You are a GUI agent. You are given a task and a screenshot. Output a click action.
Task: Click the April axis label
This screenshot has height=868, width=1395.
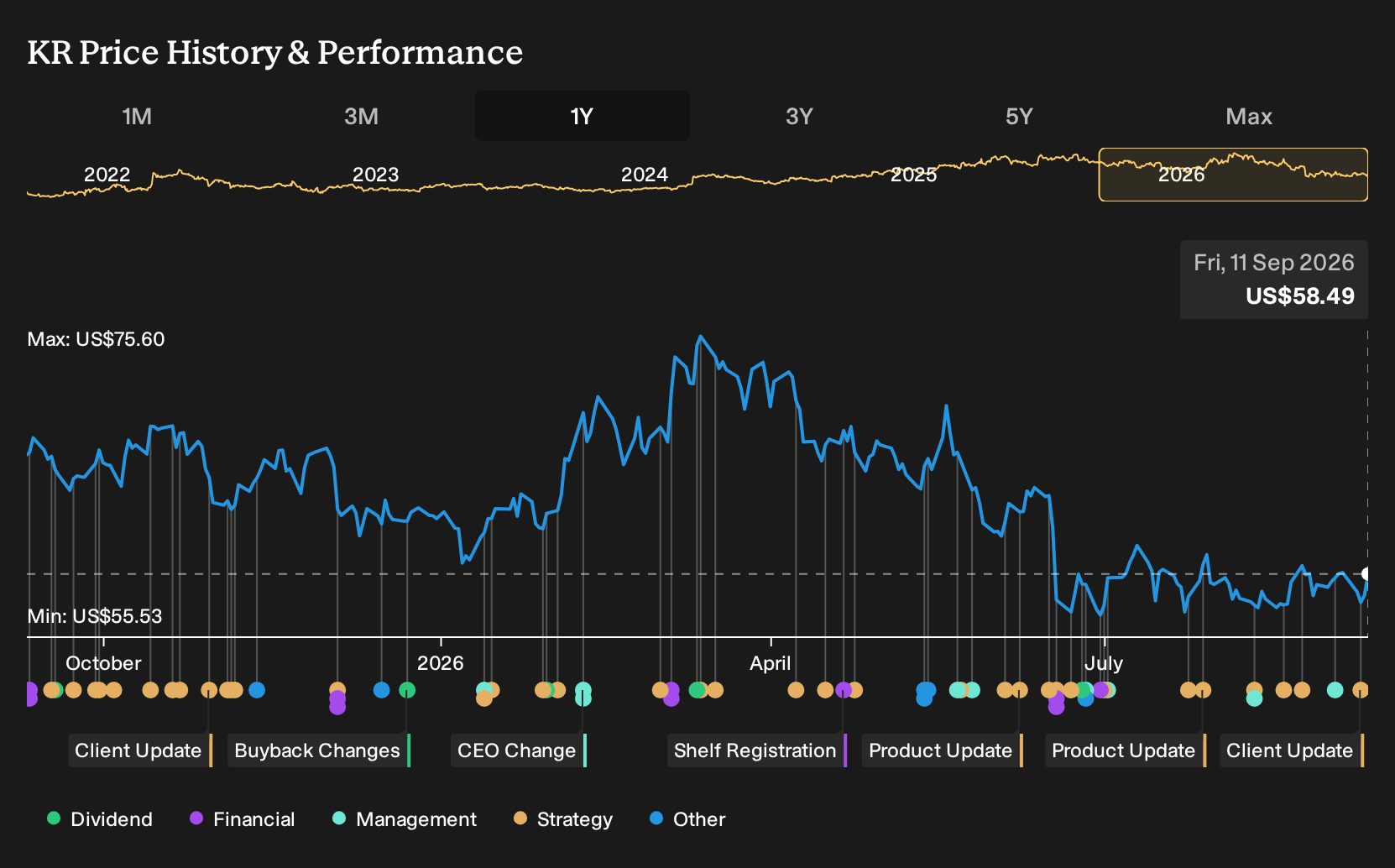click(x=770, y=663)
